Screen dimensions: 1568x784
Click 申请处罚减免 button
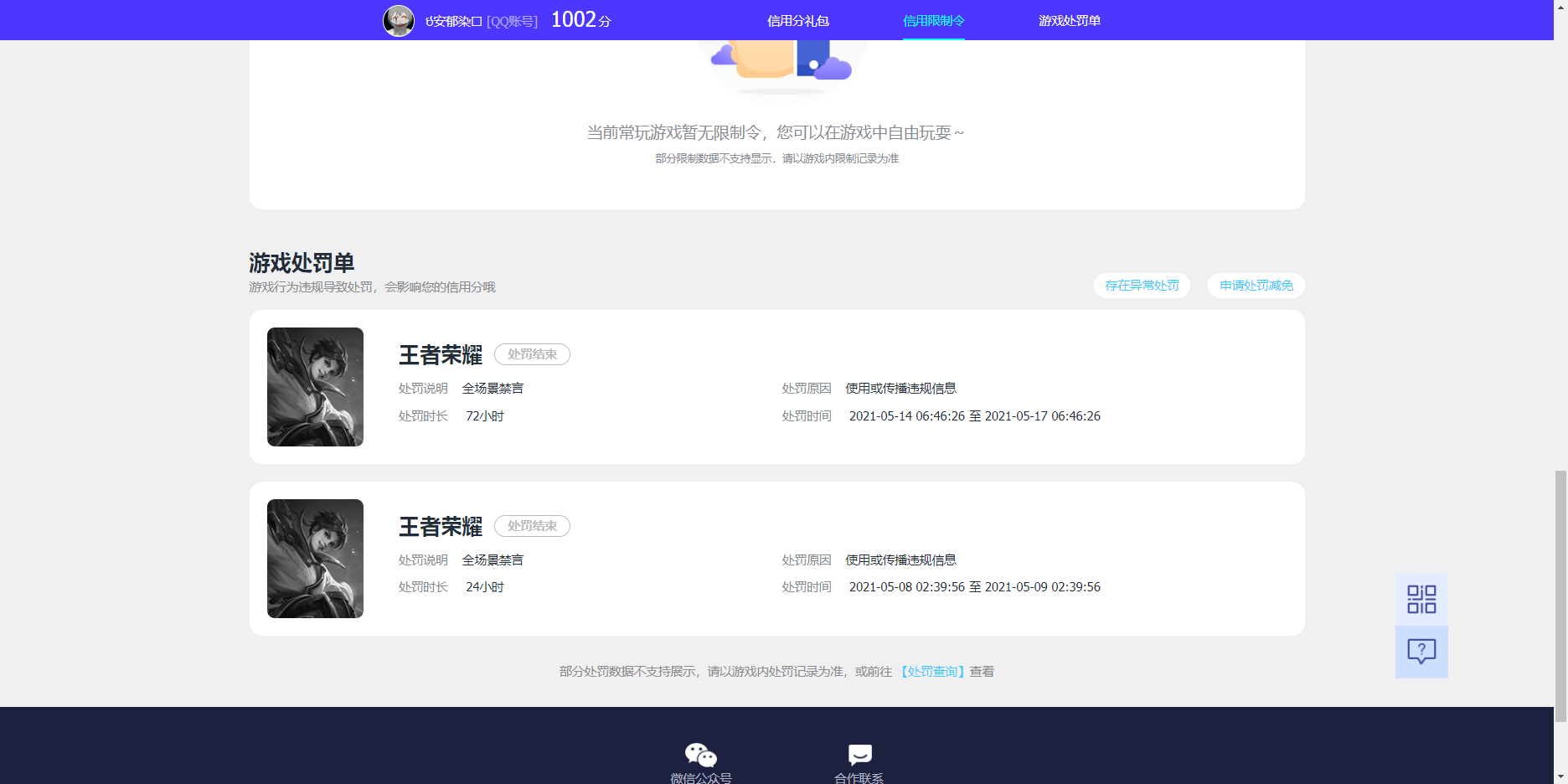pos(1256,286)
